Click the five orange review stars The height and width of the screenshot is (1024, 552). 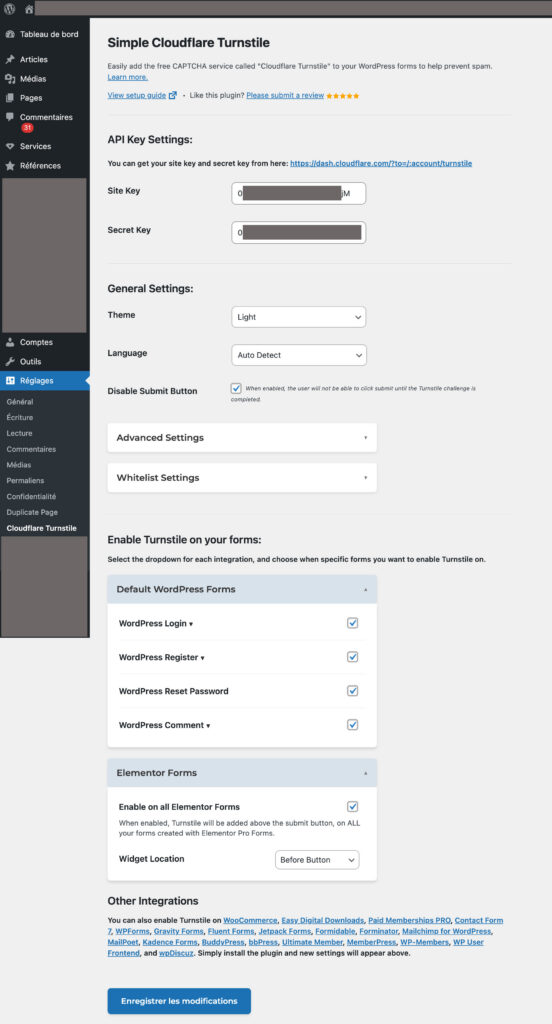(343, 96)
